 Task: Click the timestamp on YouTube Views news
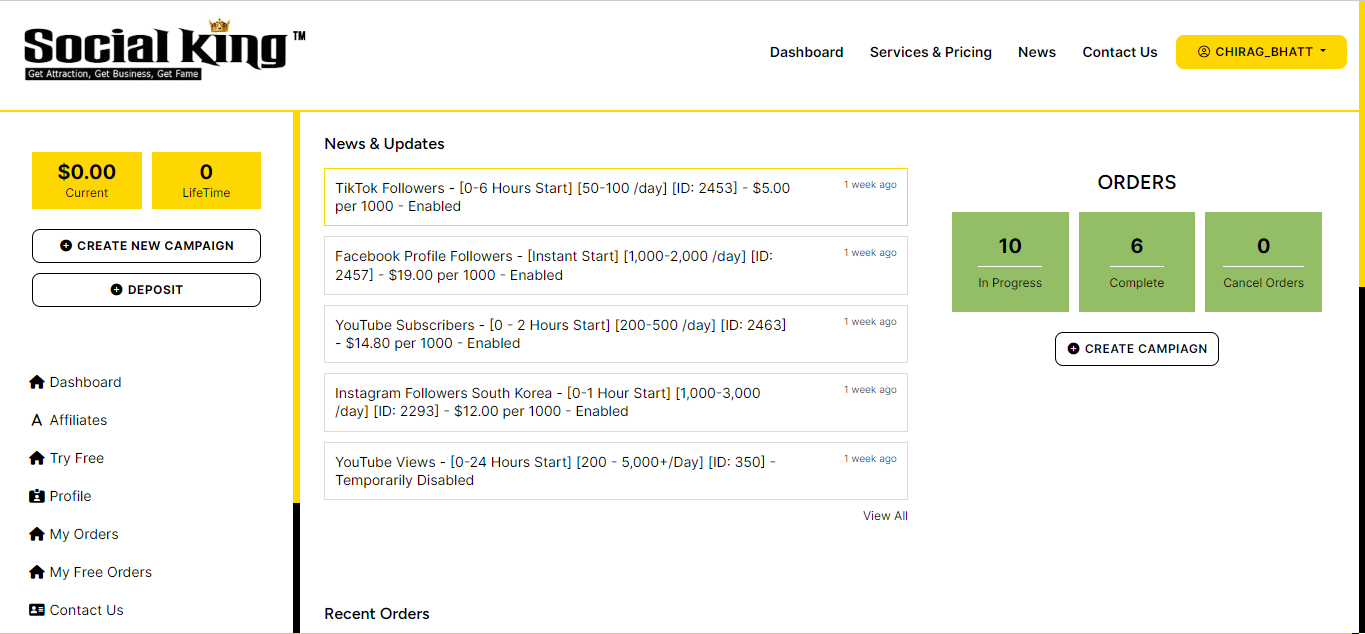pos(870,459)
